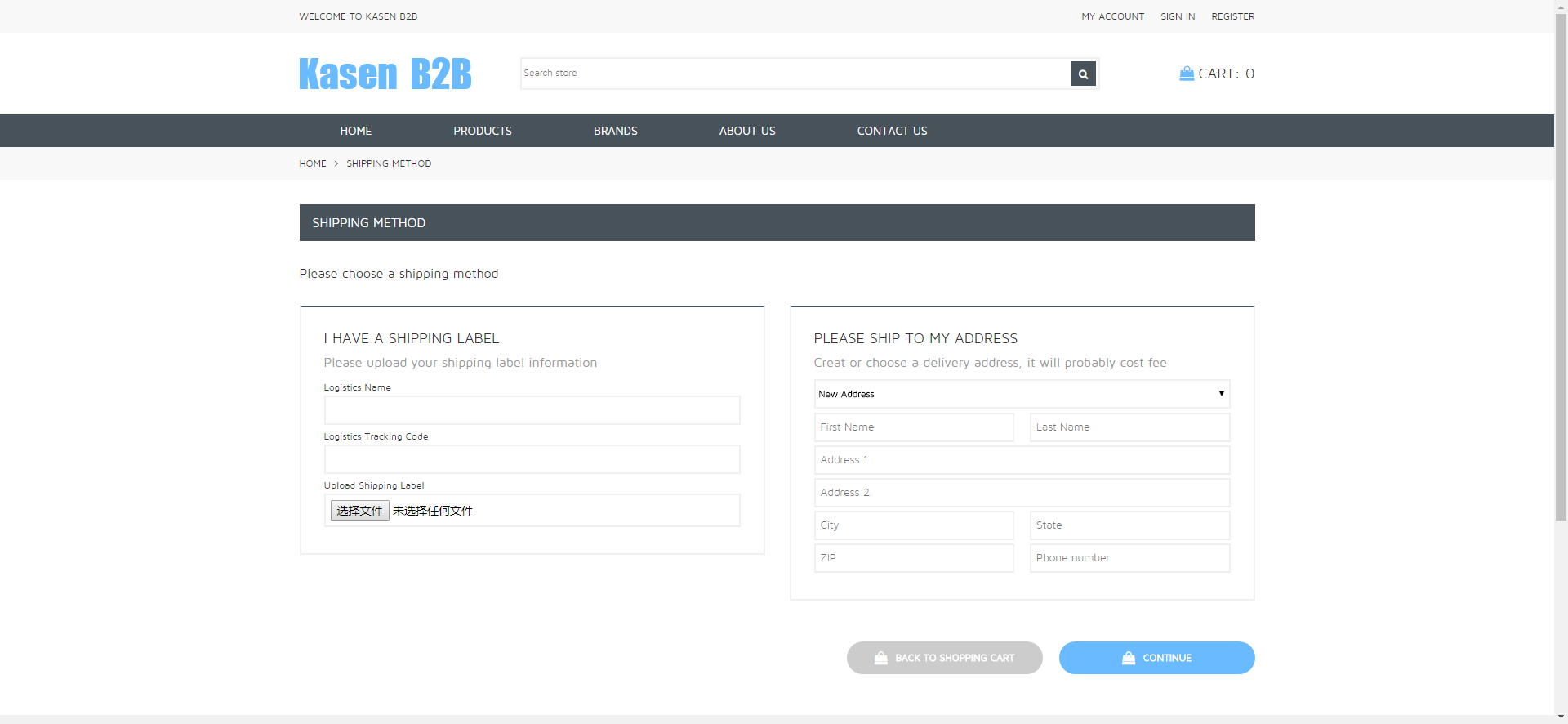Open the New Address dropdown
This screenshot has width=1568, height=724.
coord(1022,394)
